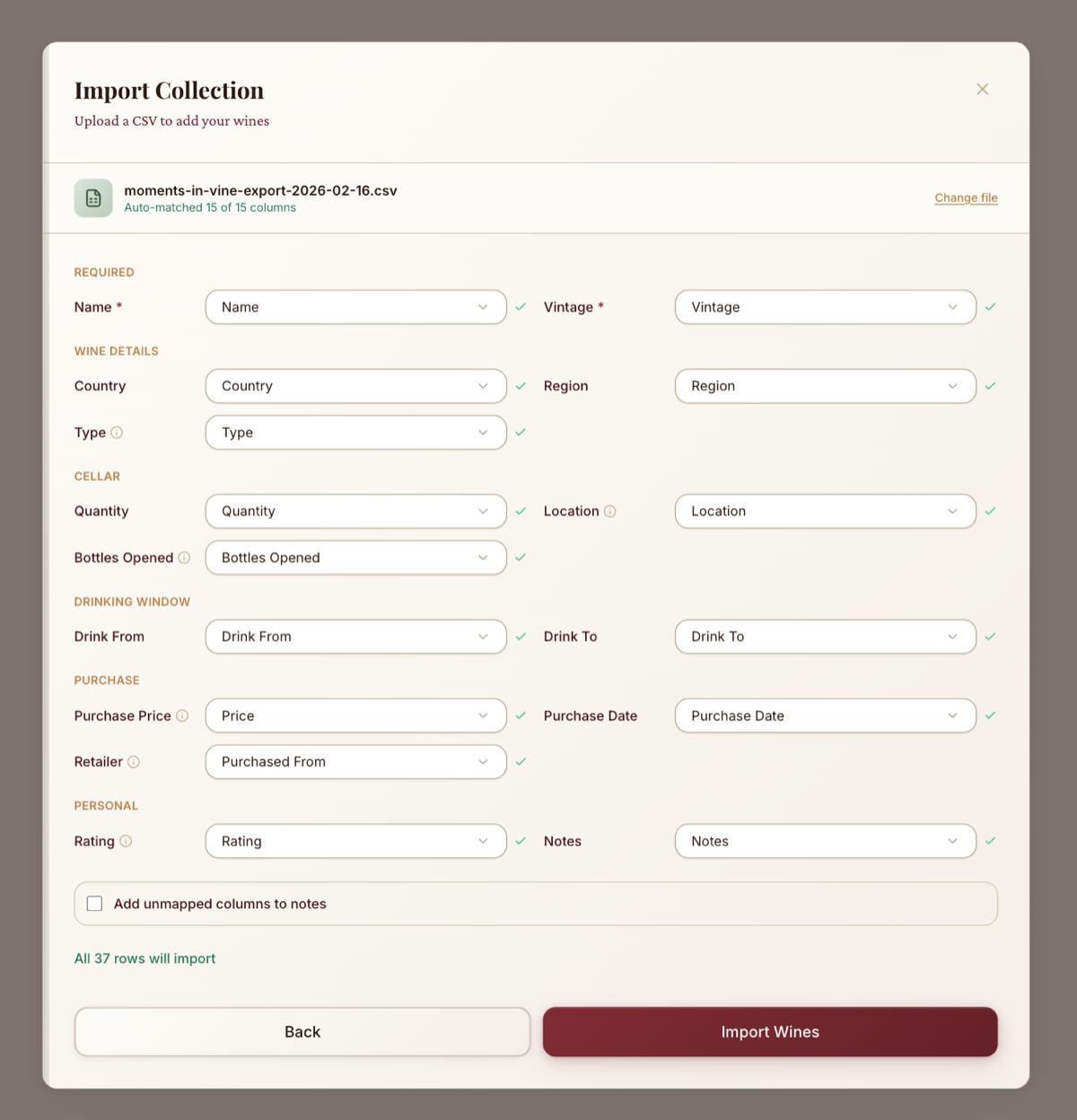Click the Change file link

[x=966, y=197]
